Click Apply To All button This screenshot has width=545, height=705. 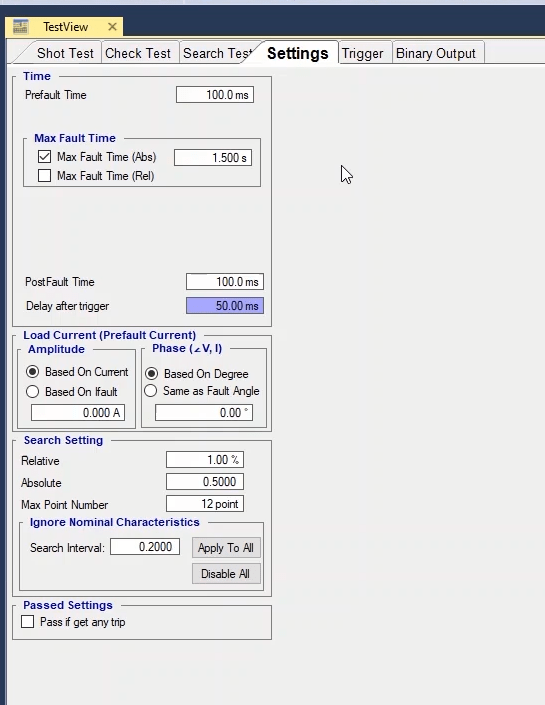point(226,548)
